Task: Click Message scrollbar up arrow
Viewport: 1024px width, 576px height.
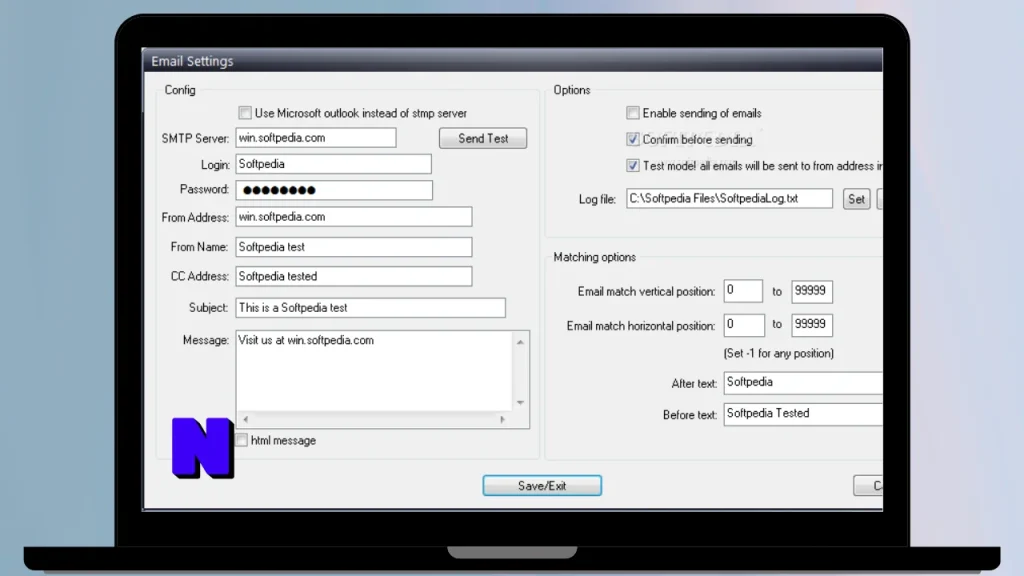Action: point(520,342)
